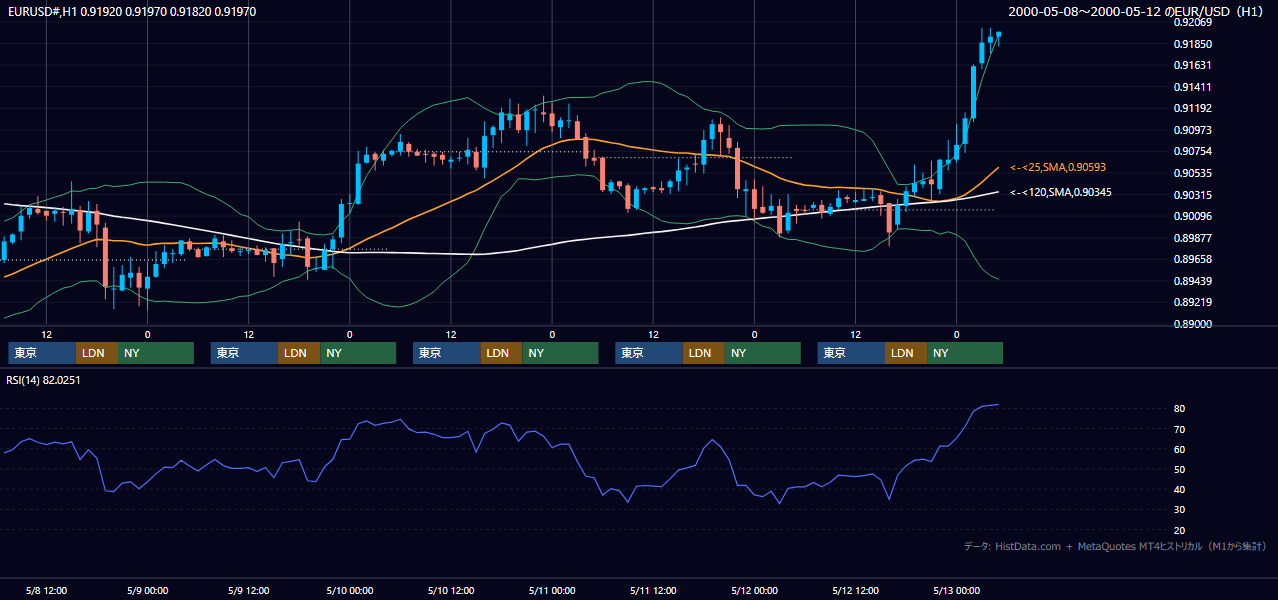1278x600 pixels.
Task: Click price axis value 0.90754
Action: (1193, 151)
